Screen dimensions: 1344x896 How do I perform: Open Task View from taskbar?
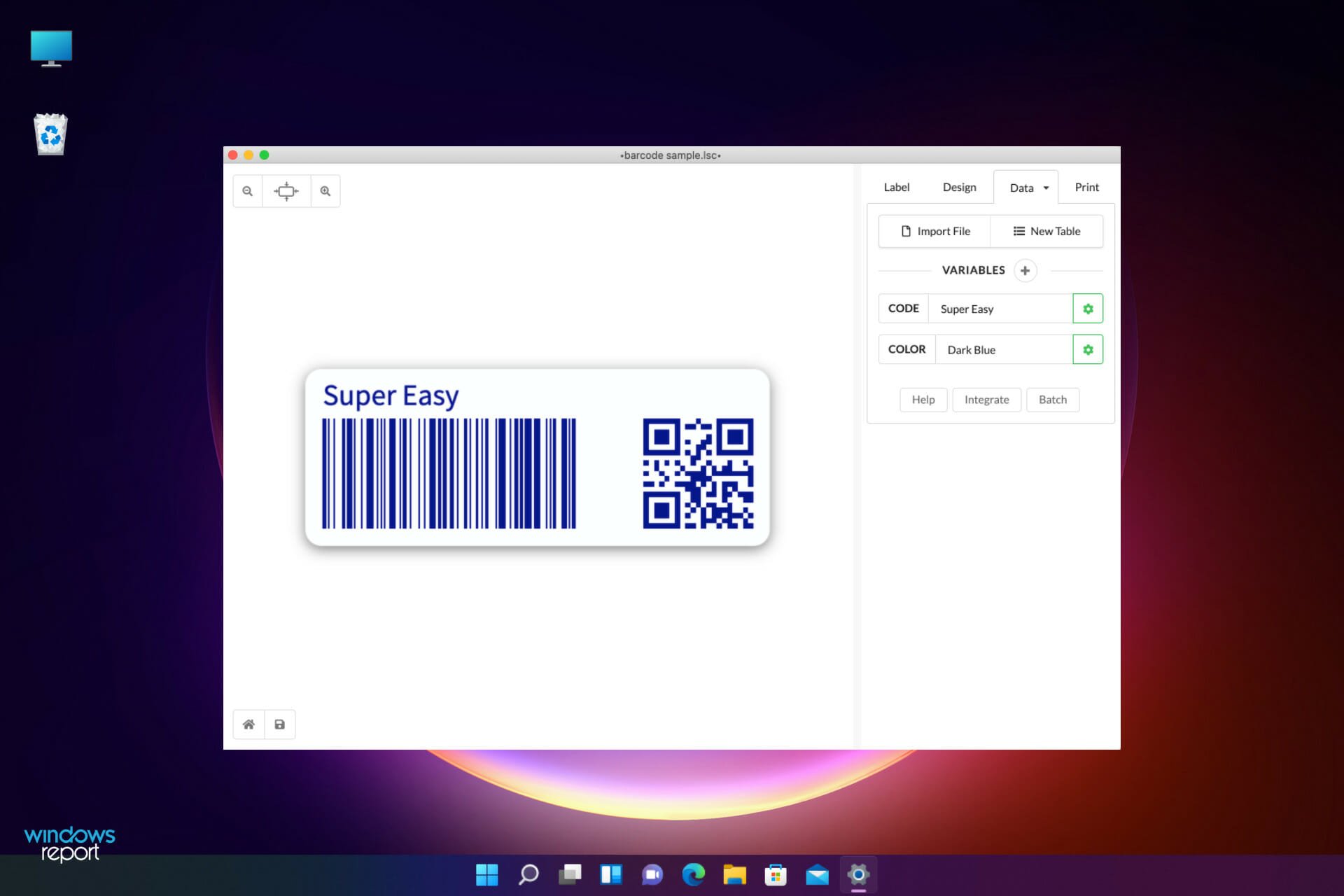pyautogui.click(x=570, y=874)
